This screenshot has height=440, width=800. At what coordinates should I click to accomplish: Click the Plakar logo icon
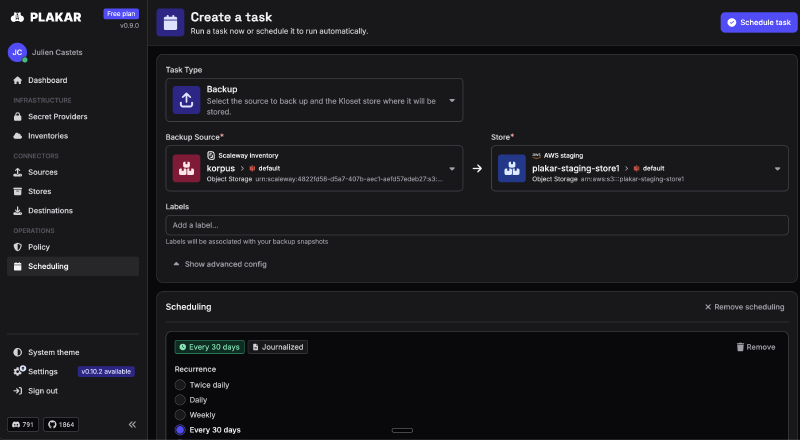tap(17, 17)
